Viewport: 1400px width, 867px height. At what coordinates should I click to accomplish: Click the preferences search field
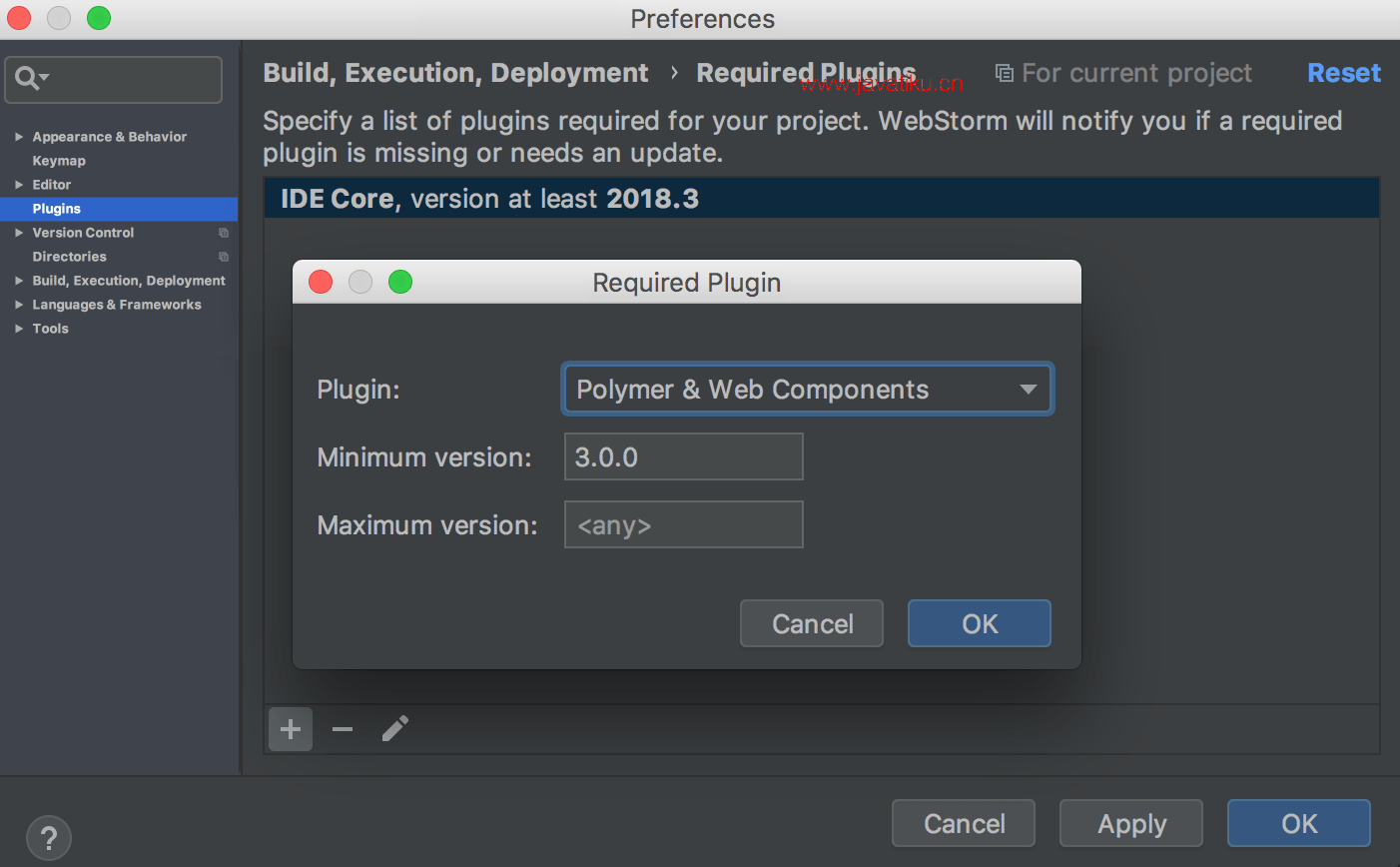tap(113, 79)
